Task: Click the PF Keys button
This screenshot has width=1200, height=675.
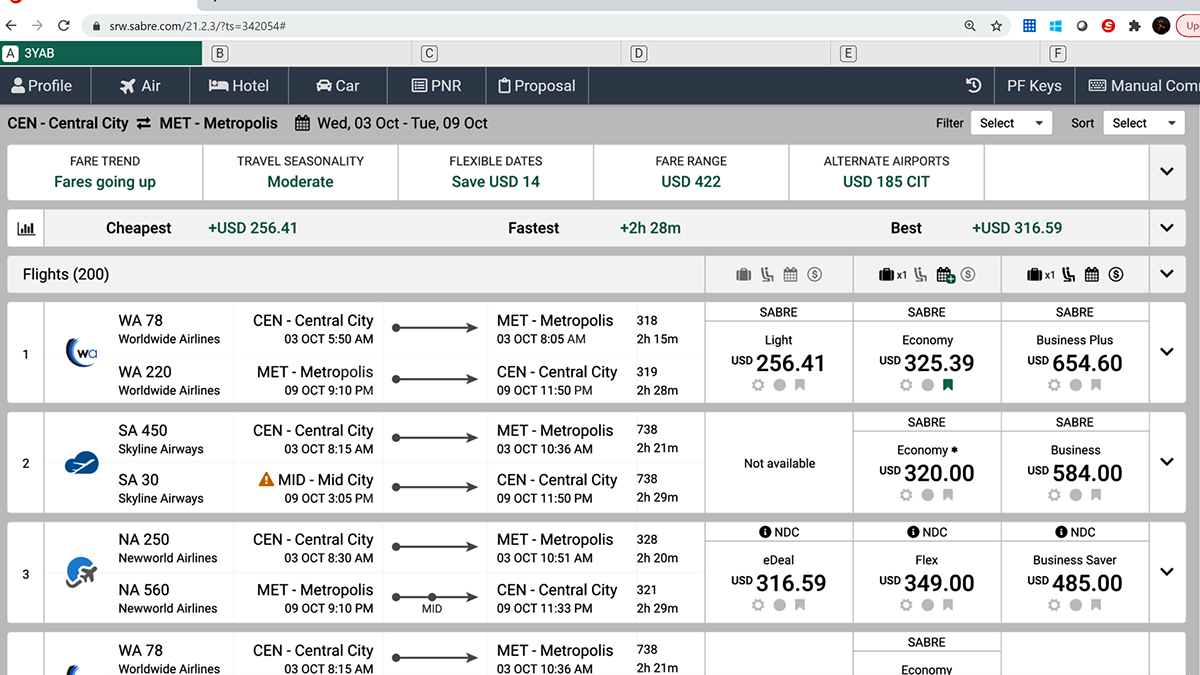Action: coord(1034,86)
